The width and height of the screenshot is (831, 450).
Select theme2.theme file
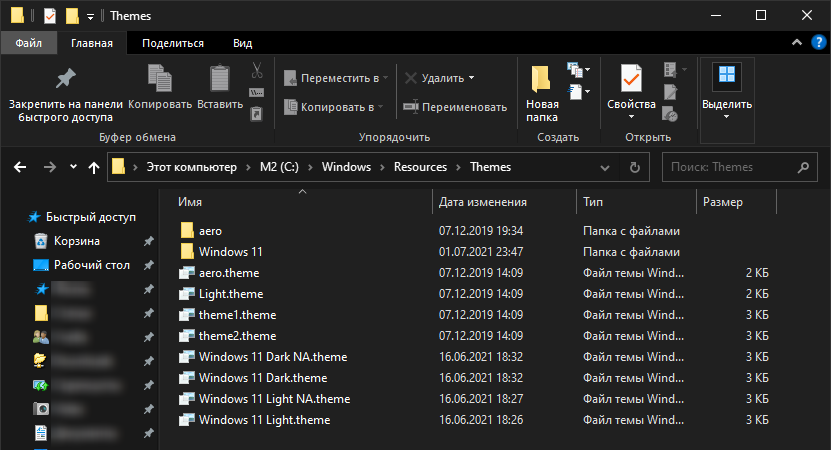(x=227, y=336)
